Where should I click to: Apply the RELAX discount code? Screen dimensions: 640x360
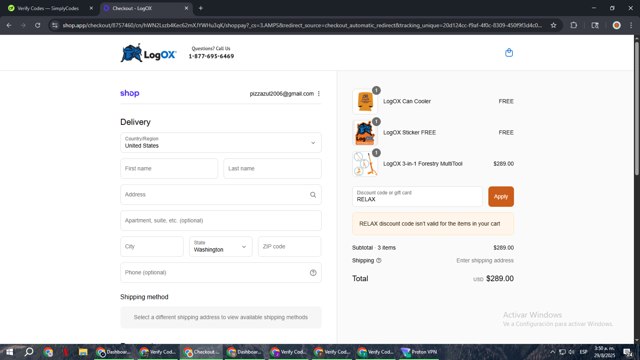click(x=501, y=197)
